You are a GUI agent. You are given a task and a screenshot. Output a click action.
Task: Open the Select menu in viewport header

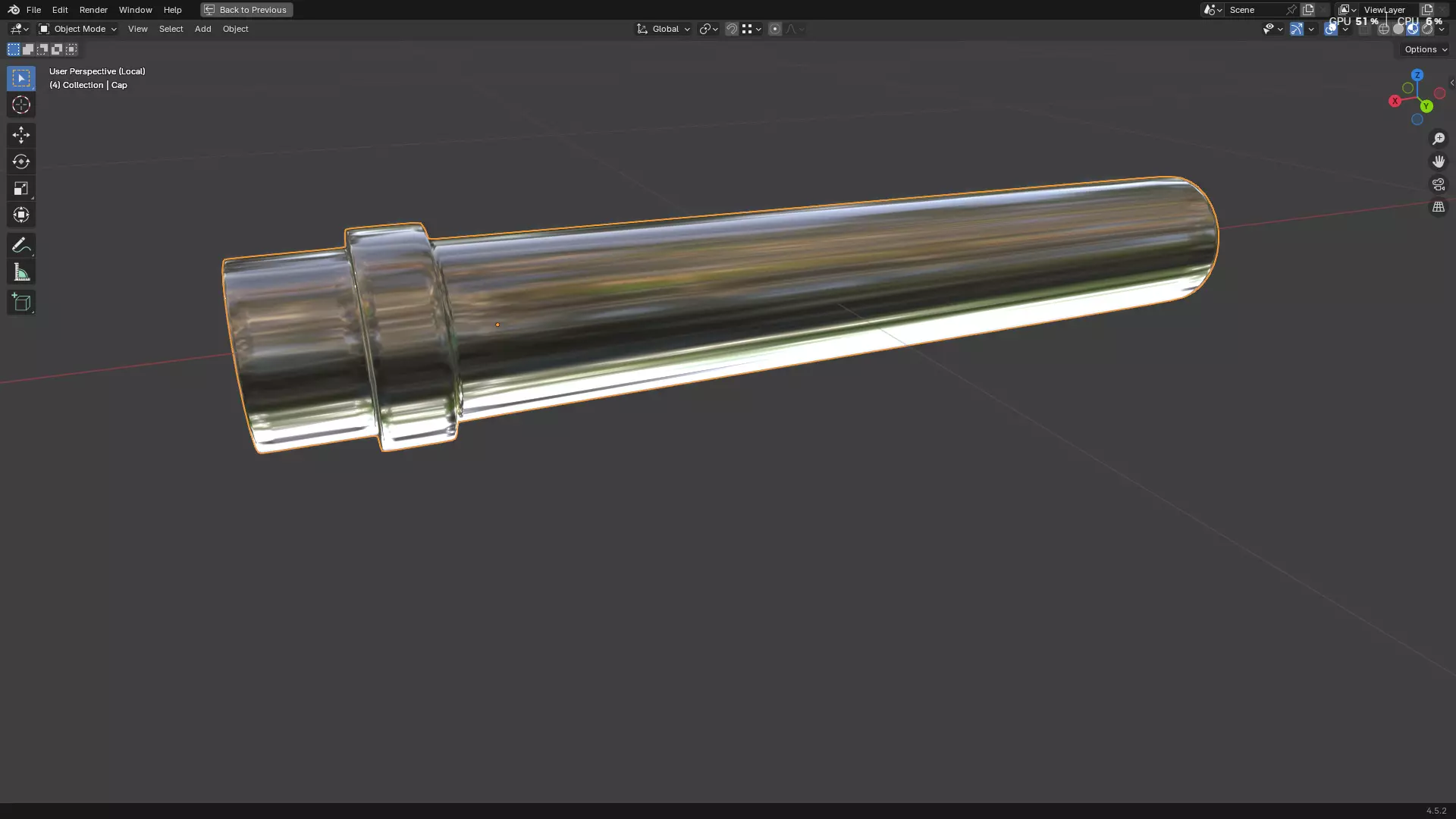(171, 29)
